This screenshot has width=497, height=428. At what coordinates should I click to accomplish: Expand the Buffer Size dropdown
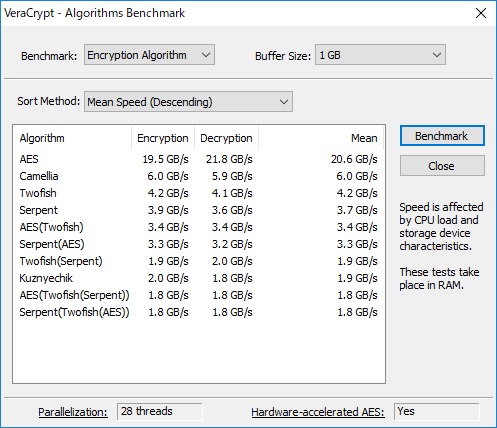coord(380,55)
